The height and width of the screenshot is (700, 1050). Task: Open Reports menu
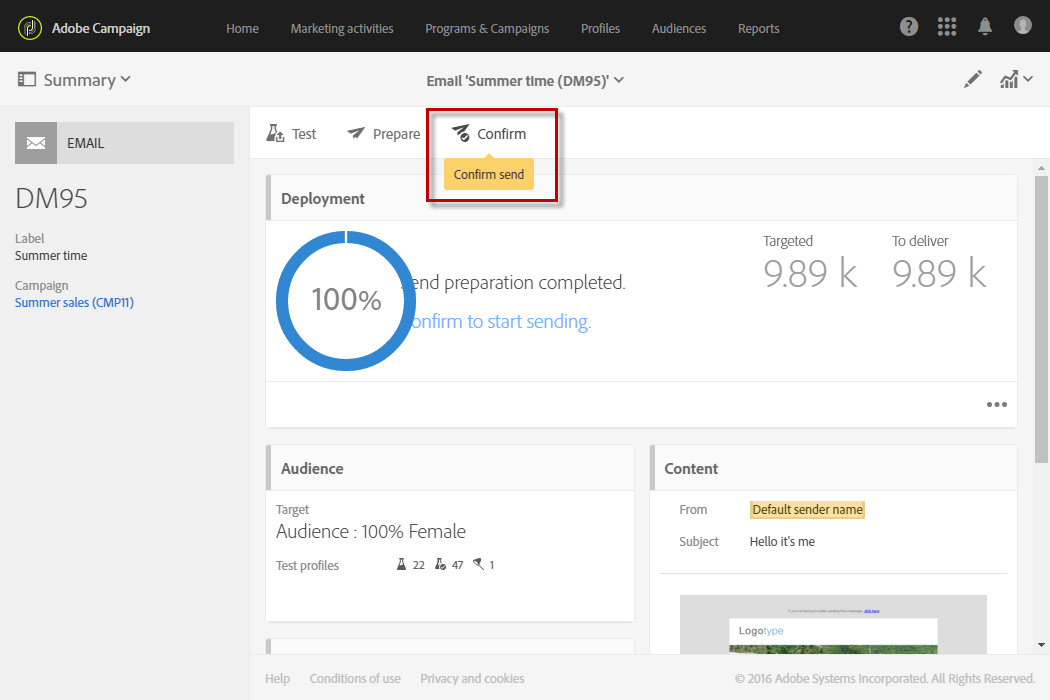tap(758, 28)
